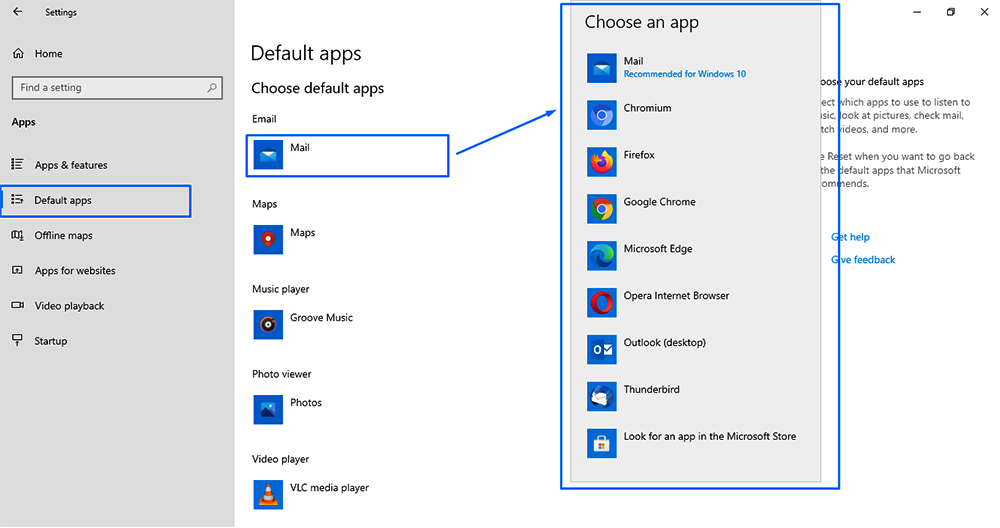Open Apps & features section

tap(71, 165)
